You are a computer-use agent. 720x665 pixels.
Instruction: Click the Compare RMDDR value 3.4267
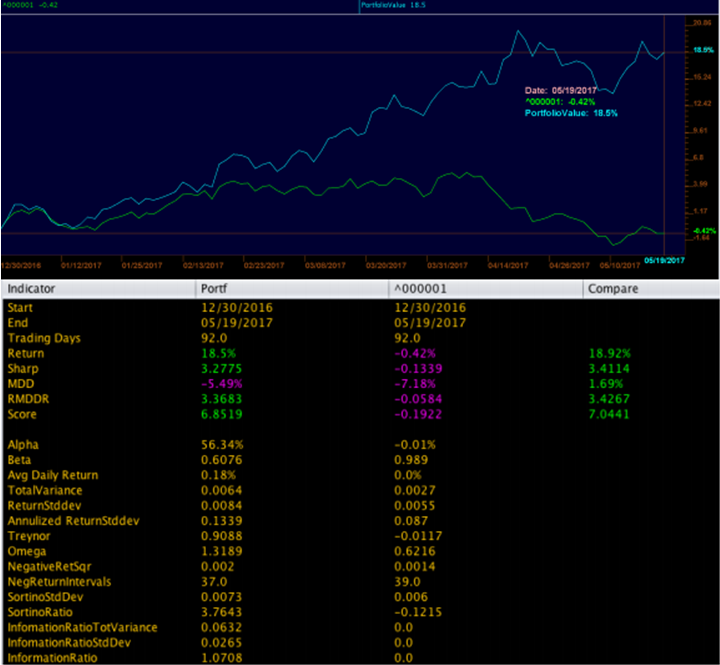pyautogui.click(x=609, y=399)
